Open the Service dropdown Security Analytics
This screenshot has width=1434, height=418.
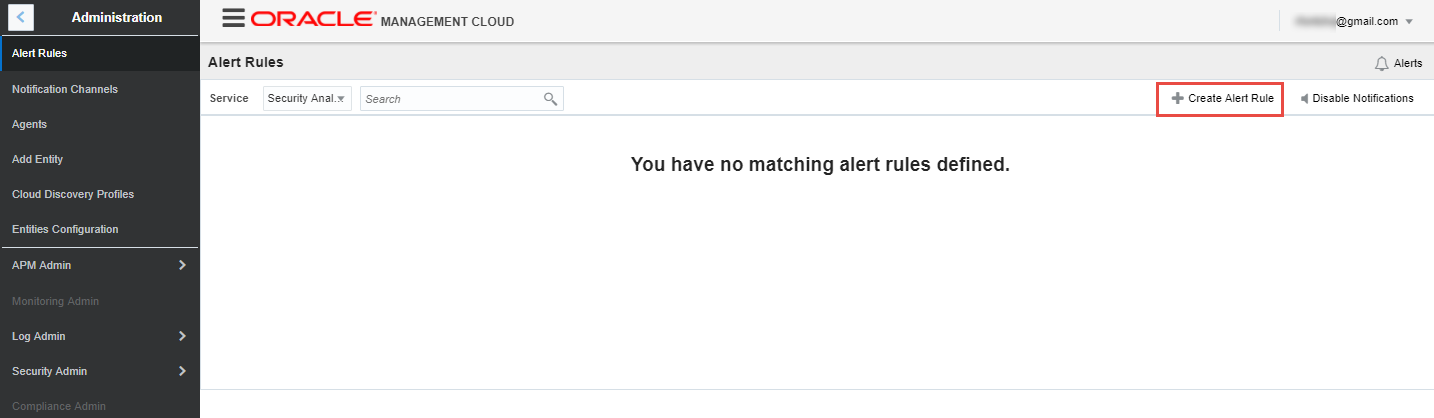tap(308, 98)
